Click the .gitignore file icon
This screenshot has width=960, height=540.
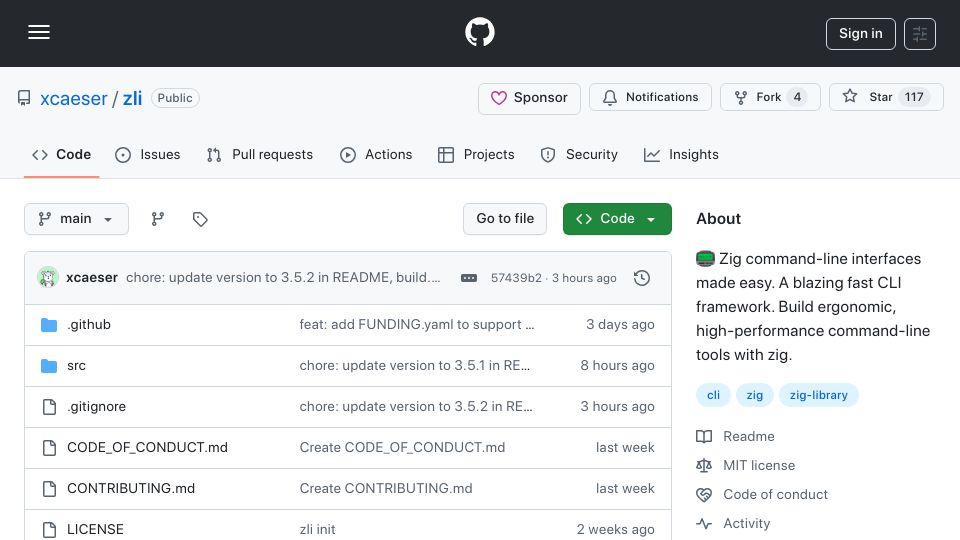[x=49, y=407]
